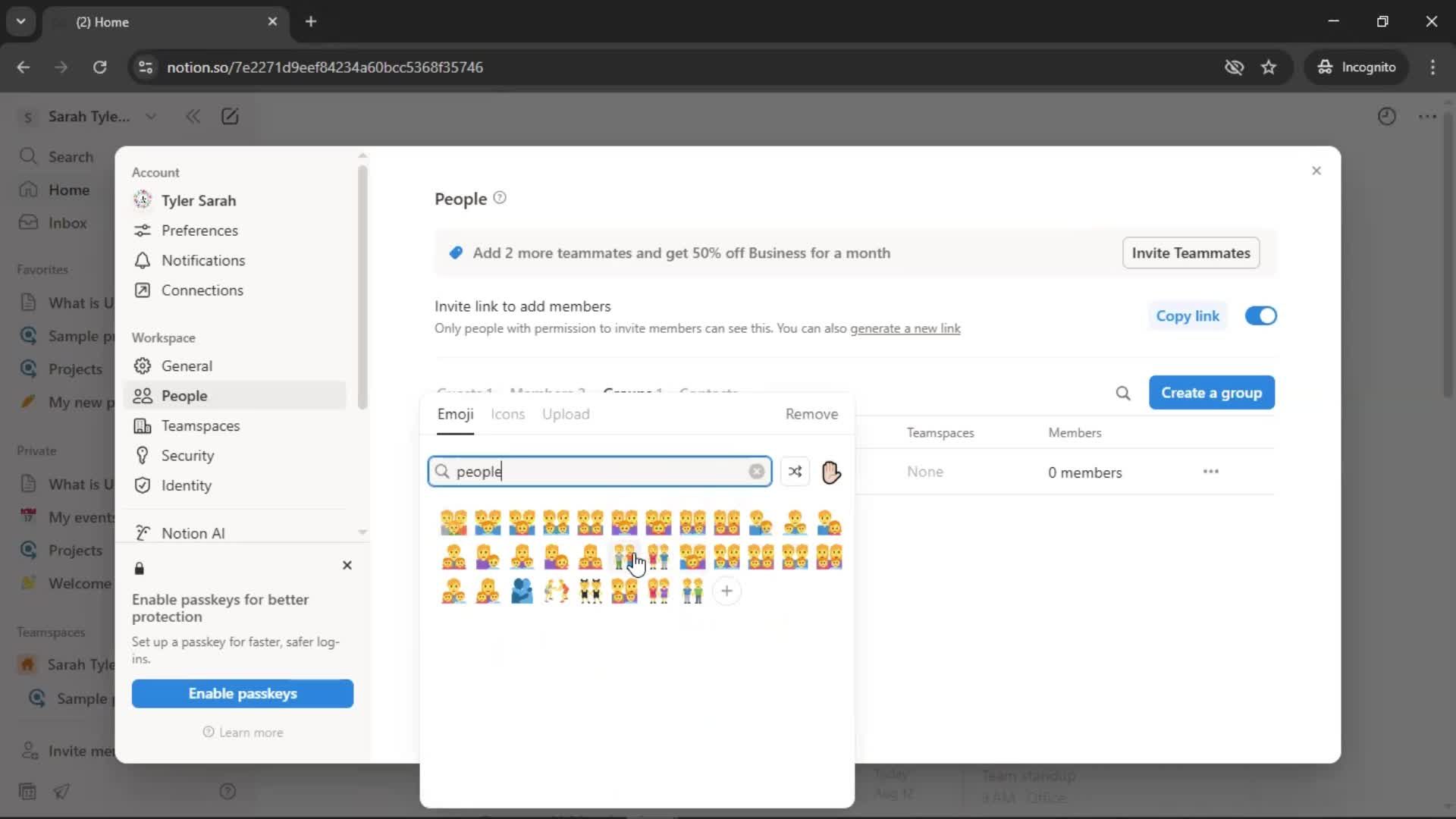Clear the emoji search with the x icon
The image size is (1456, 819).
(756, 472)
